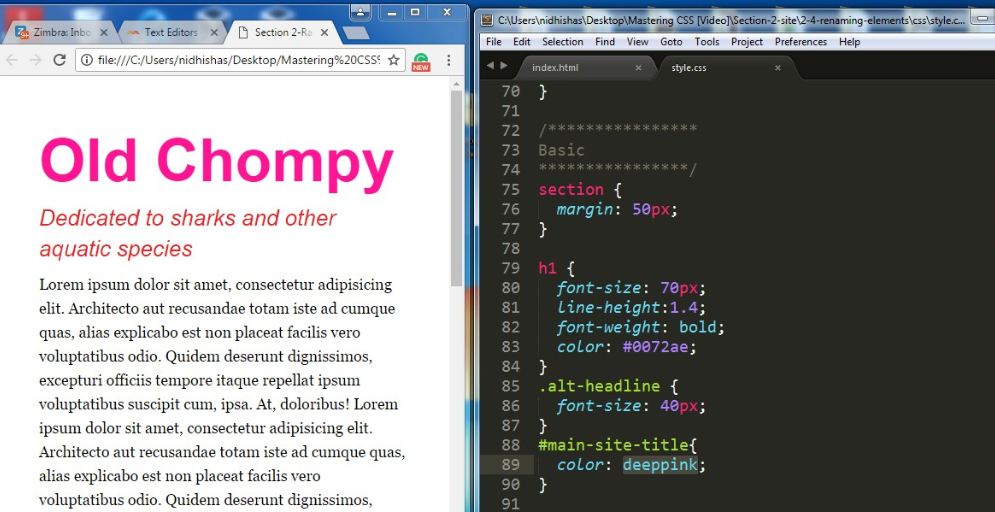This screenshot has width=995, height=512.
Task: Close the Zimbra Inbox tab
Action: coord(105,32)
